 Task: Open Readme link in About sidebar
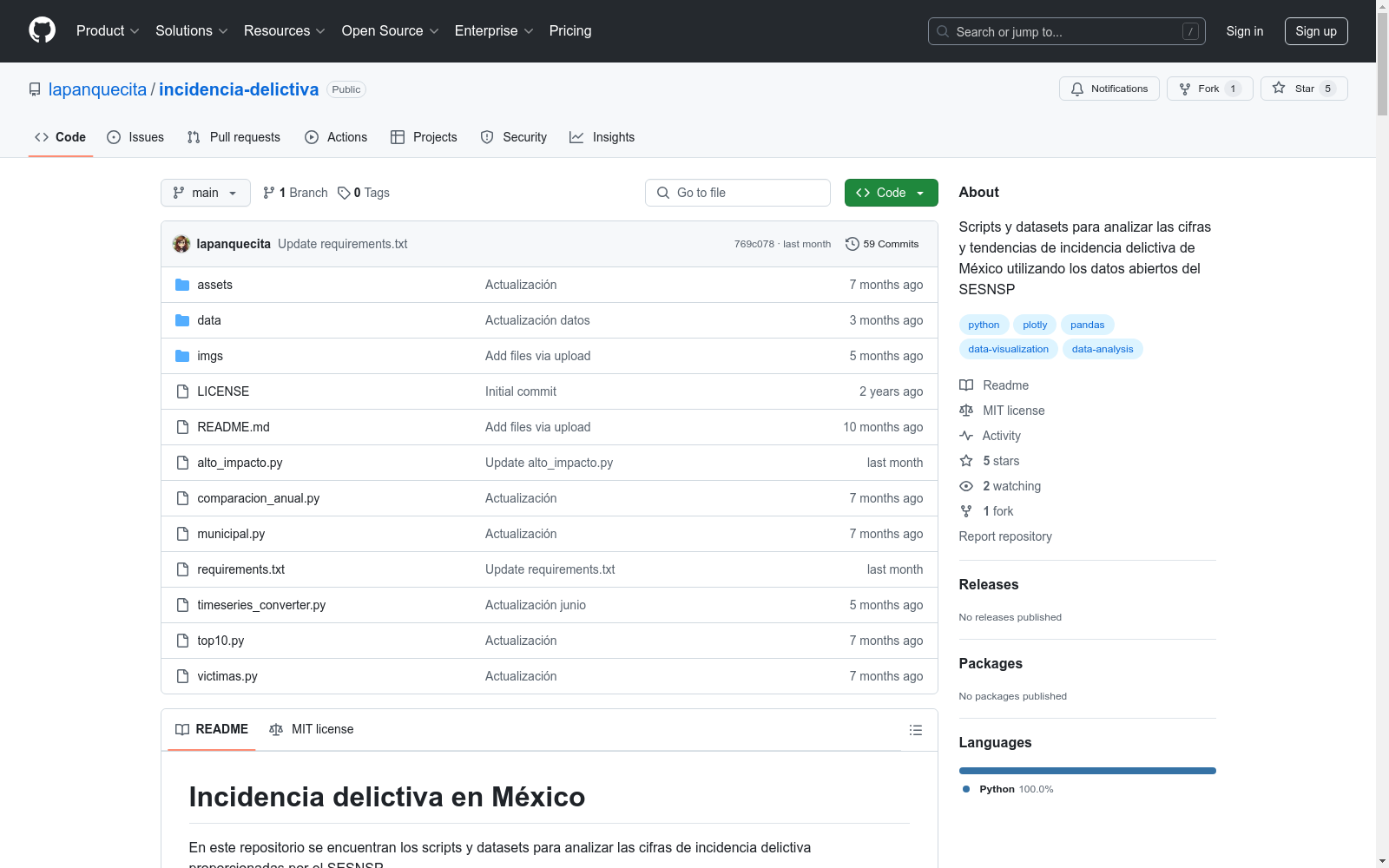tap(994, 385)
